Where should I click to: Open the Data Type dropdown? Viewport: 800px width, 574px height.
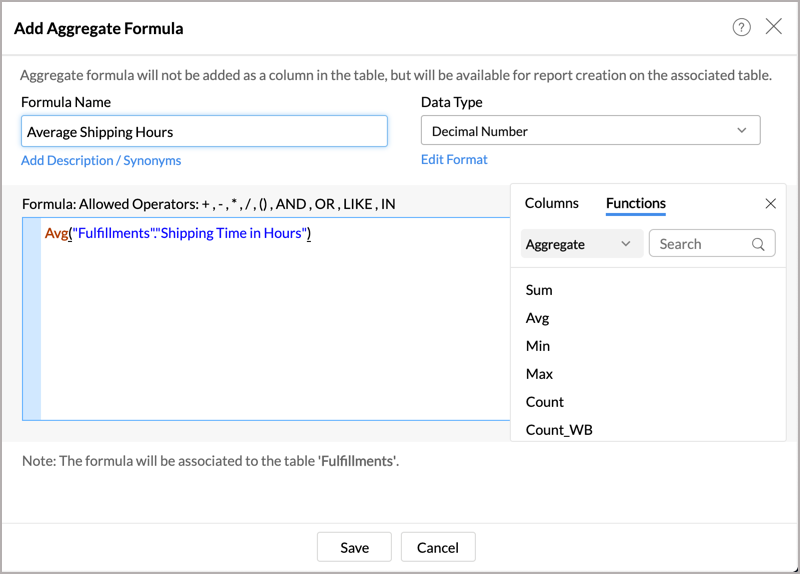[590, 131]
